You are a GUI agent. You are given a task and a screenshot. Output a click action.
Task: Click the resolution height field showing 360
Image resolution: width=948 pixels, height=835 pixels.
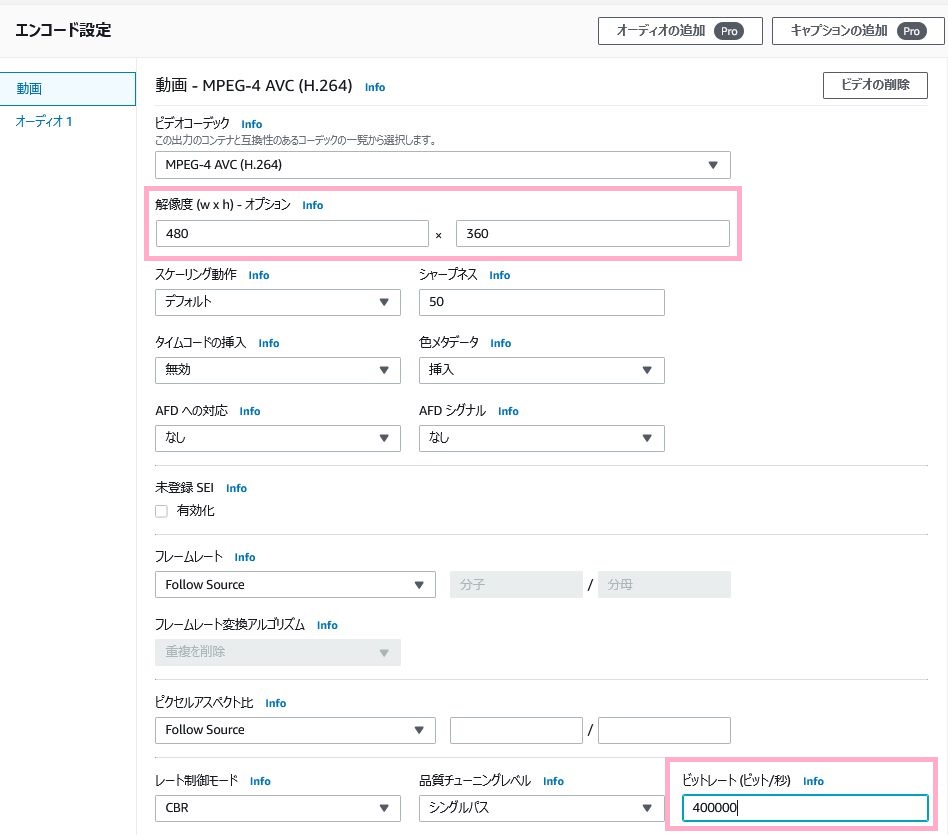coord(592,233)
